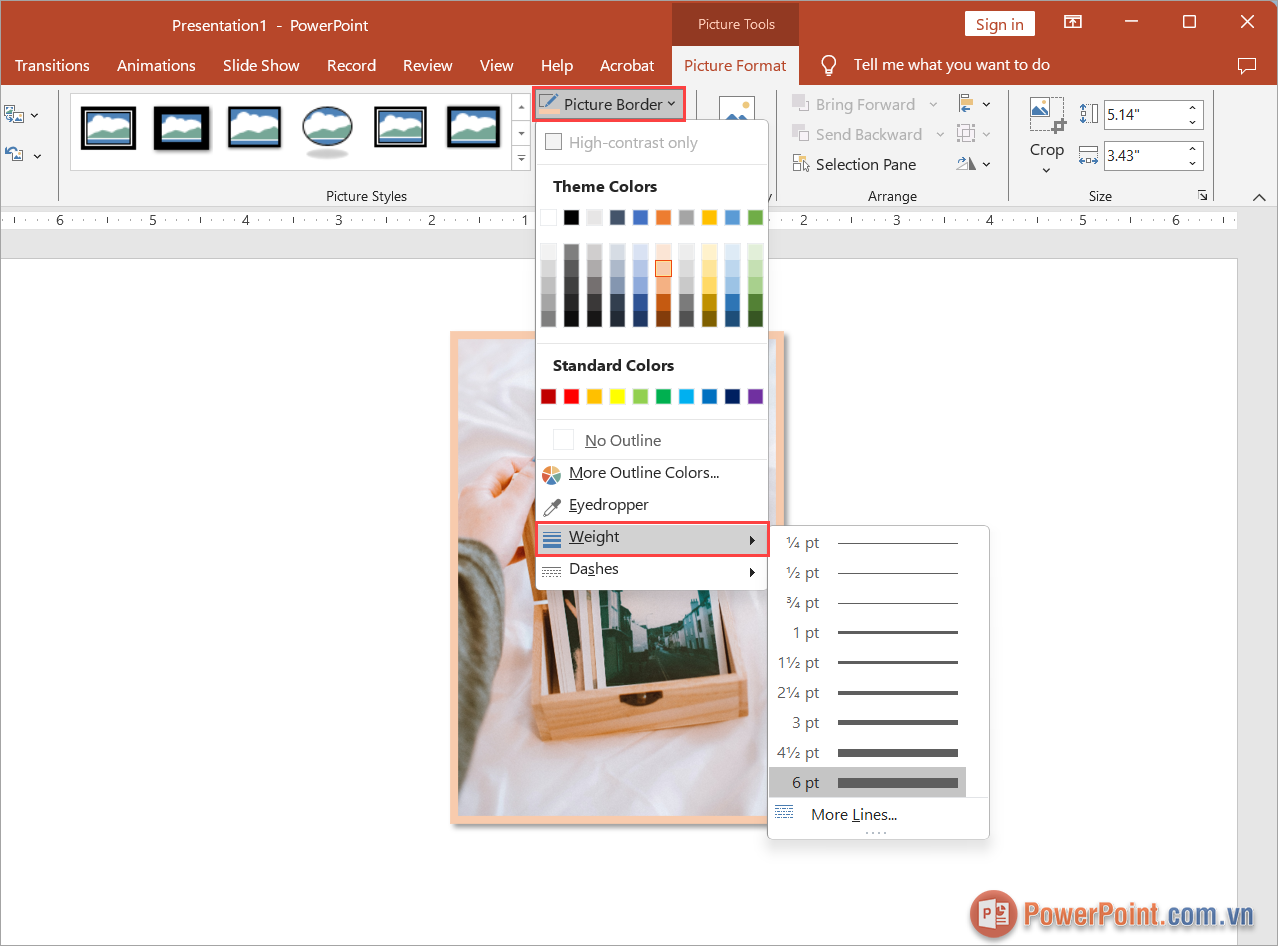Open More Outline Colors dialog
The width and height of the screenshot is (1278, 946).
point(652,473)
